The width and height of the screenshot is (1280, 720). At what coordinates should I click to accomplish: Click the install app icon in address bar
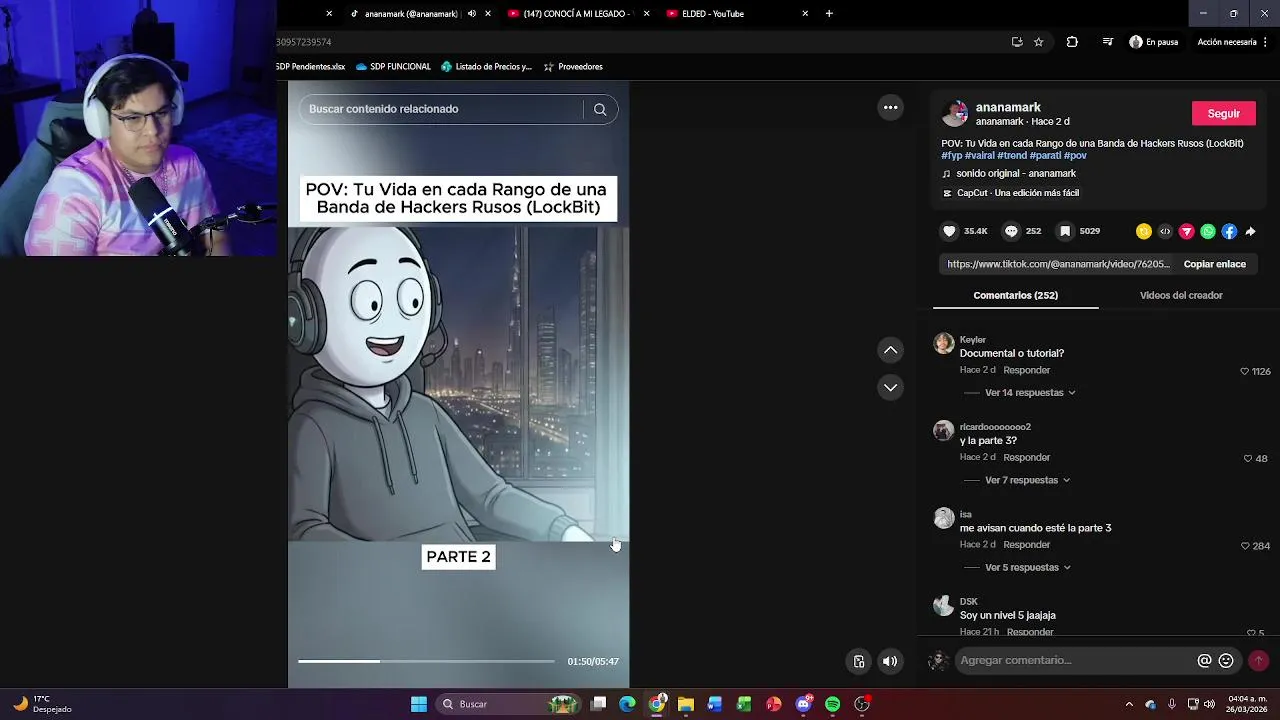pyautogui.click(x=1017, y=42)
